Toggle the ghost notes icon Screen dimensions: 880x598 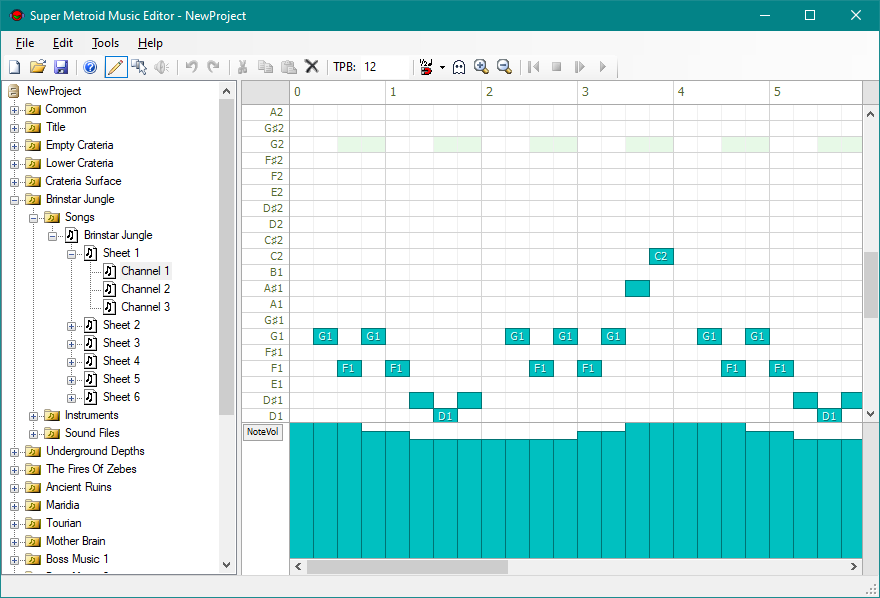459,67
